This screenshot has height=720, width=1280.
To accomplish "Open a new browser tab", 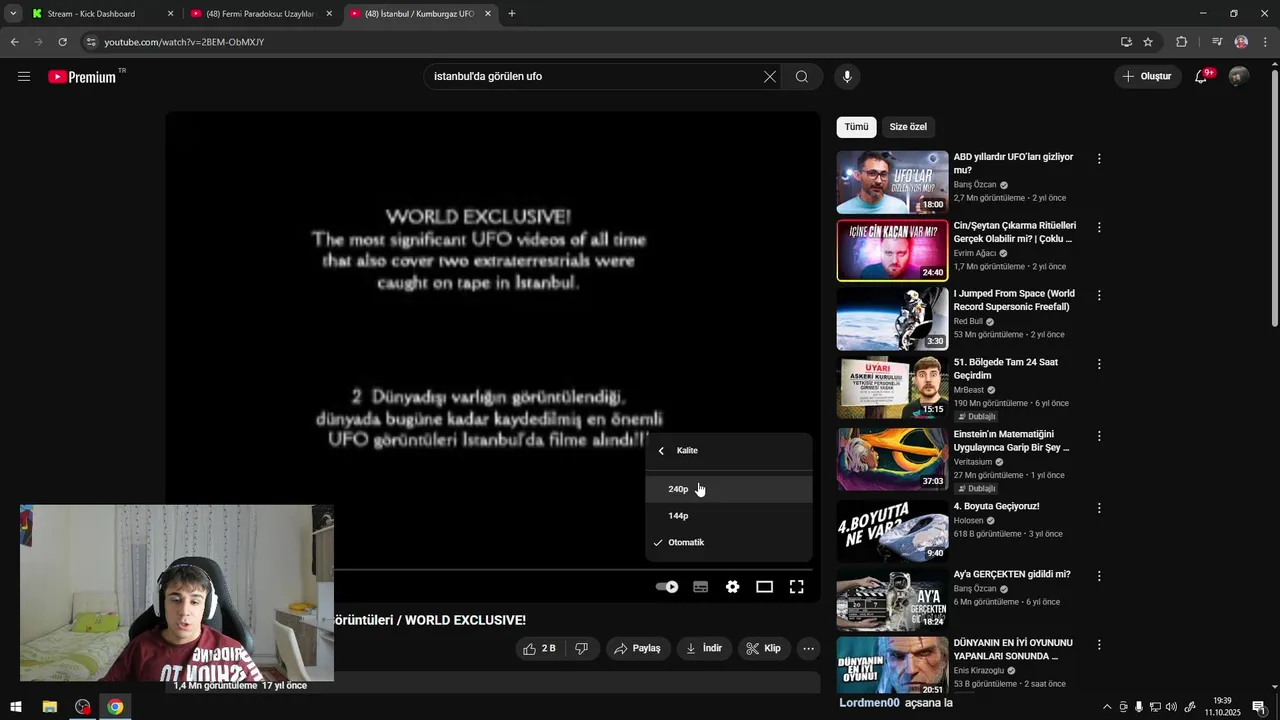I will tap(512, 14).
